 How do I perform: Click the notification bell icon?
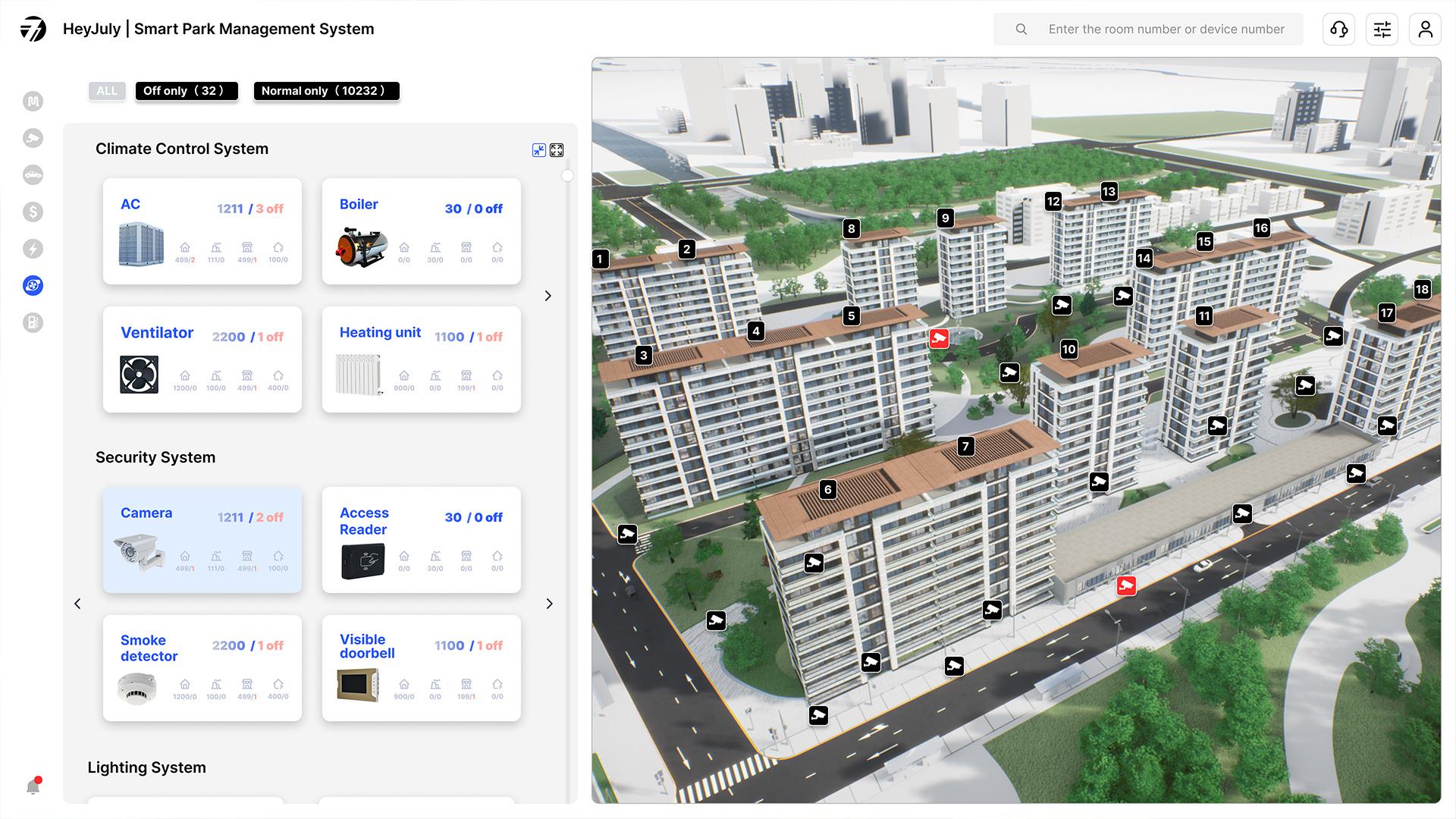33,786
